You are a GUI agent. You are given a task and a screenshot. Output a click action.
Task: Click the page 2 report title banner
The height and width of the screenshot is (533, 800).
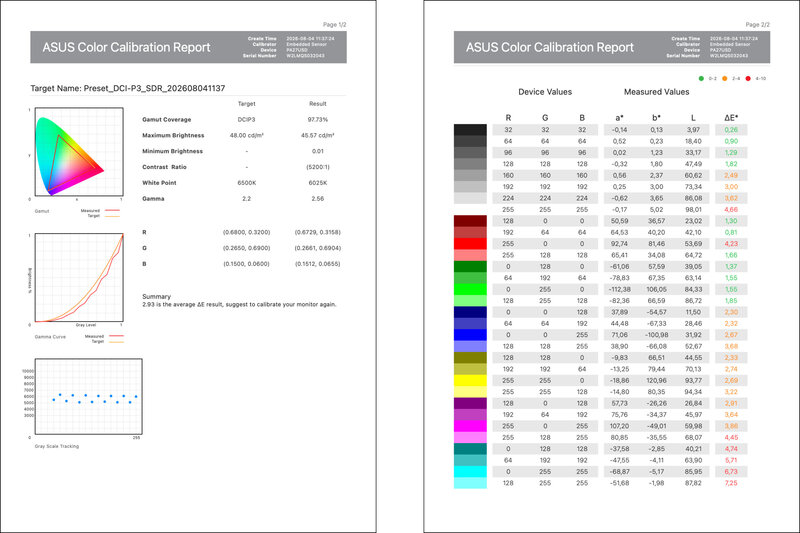click(612, 47)
